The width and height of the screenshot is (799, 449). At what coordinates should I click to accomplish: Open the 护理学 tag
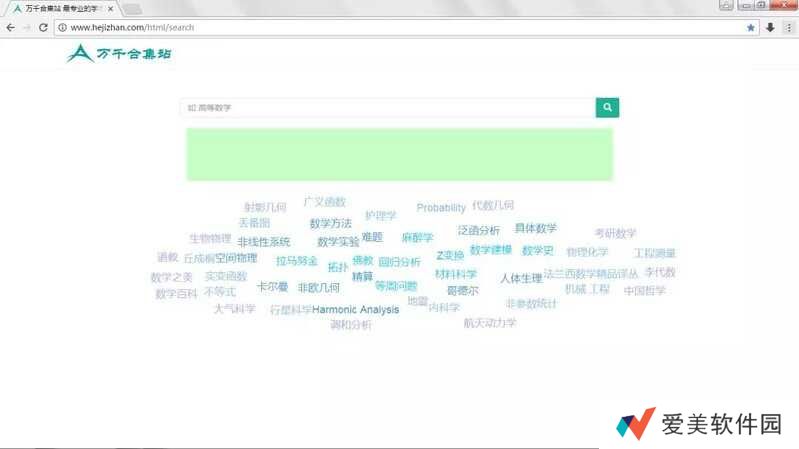click(381, 216)
